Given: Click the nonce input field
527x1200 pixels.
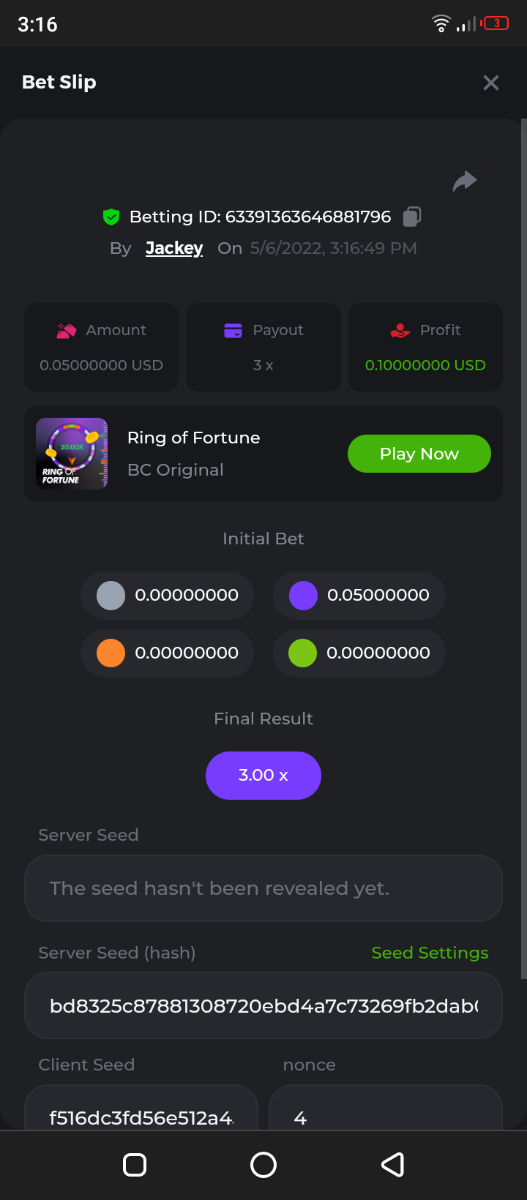Looking at the screenshot, I should [386, 1116].
